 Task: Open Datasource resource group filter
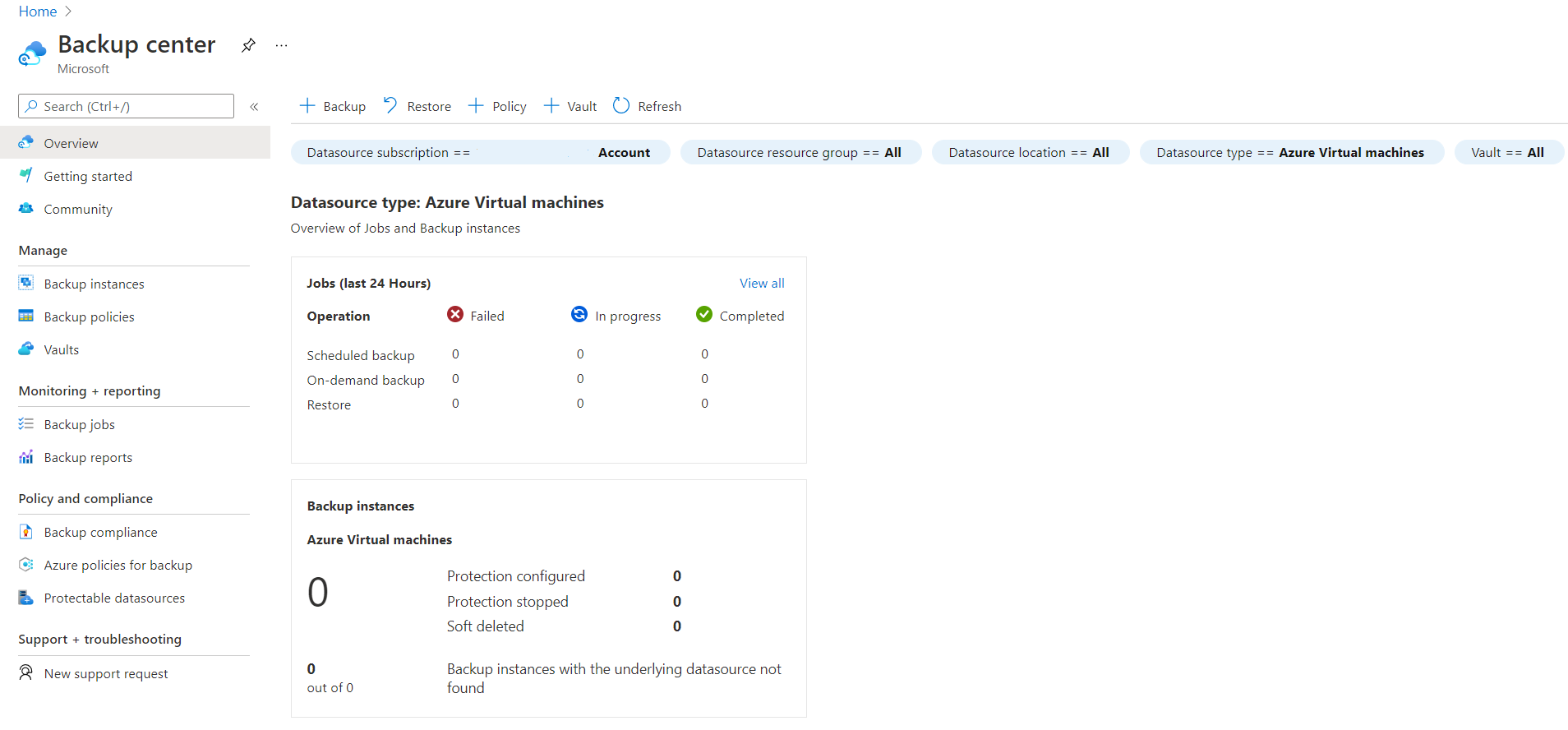(x=800, y=152)
